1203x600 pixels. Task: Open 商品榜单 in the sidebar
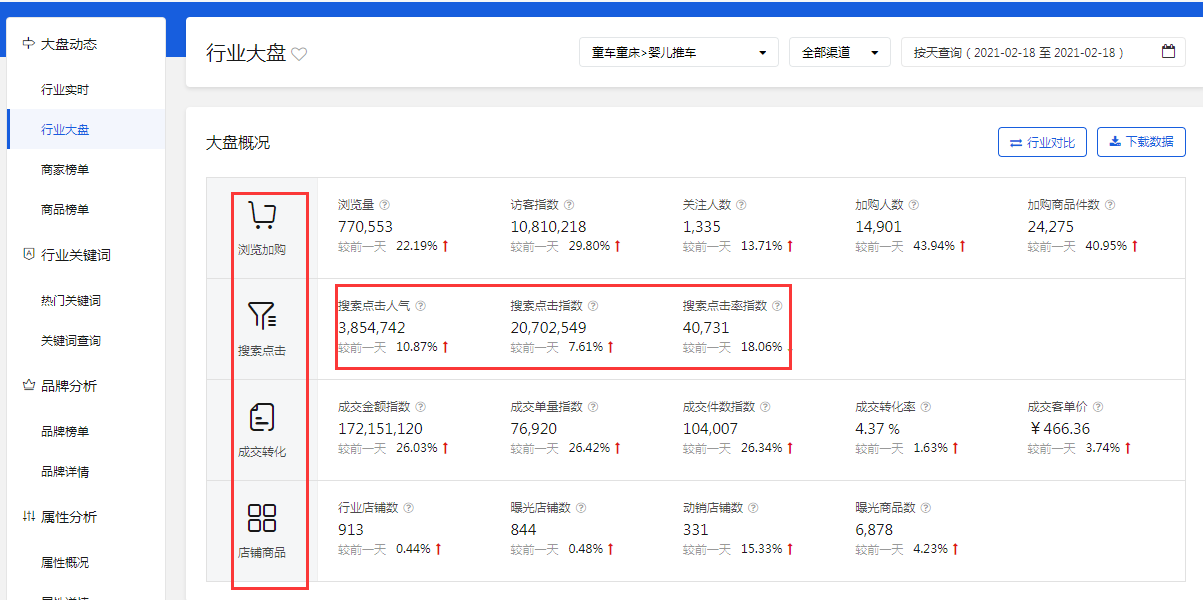[65, 210]
